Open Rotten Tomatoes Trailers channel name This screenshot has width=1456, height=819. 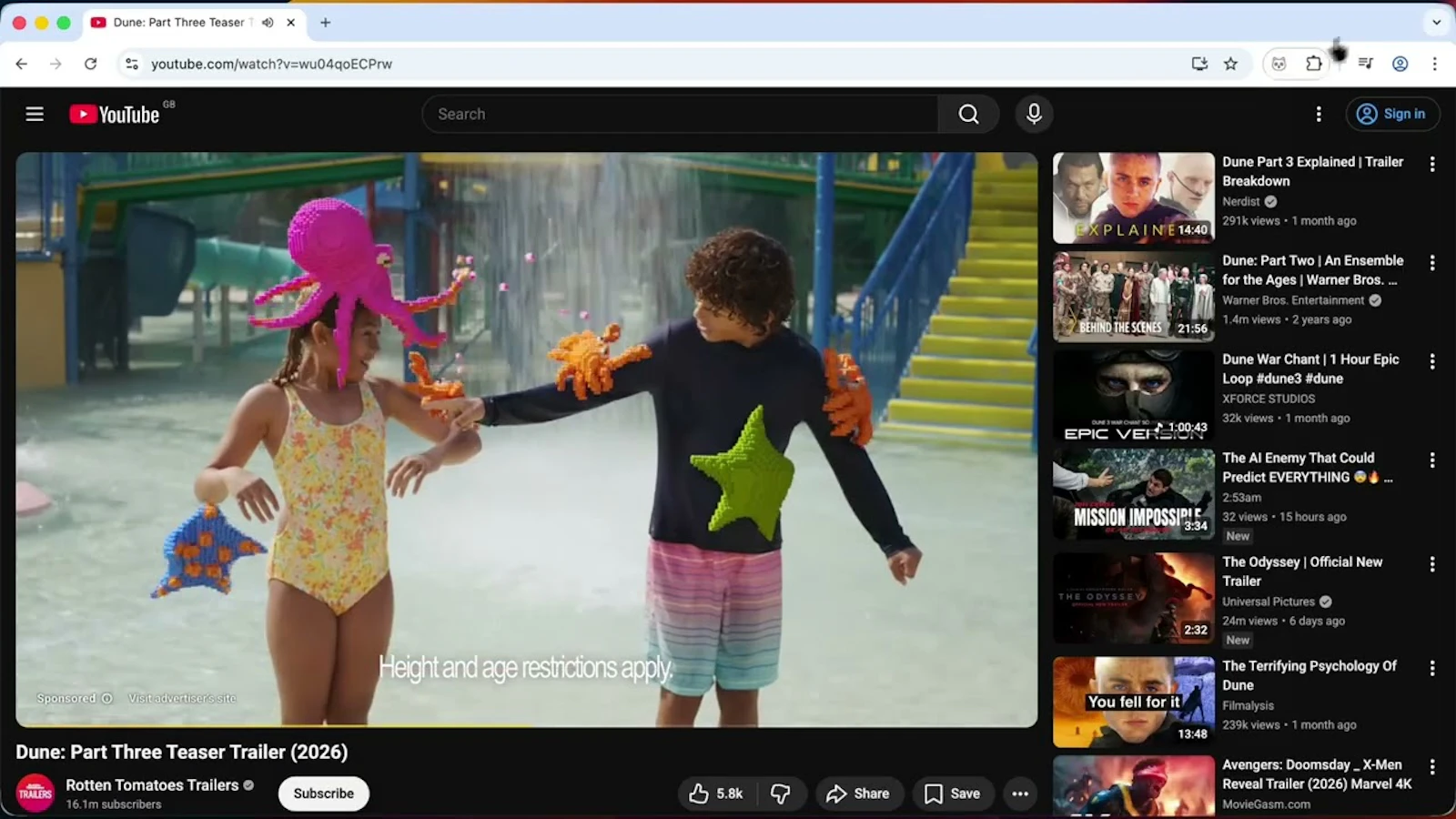click(152, 784)
